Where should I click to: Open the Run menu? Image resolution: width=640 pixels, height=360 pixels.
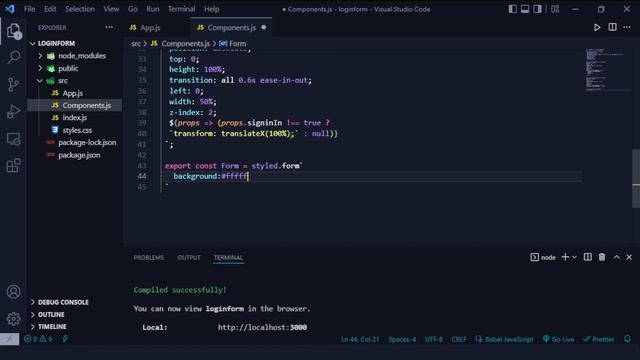coord(153,9)
